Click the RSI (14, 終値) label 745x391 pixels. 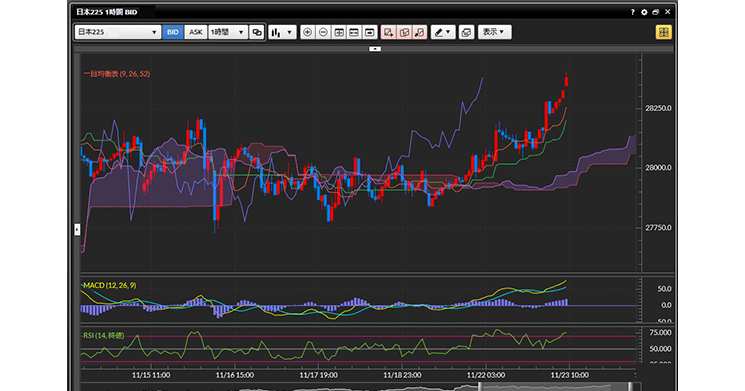[104, 335]
